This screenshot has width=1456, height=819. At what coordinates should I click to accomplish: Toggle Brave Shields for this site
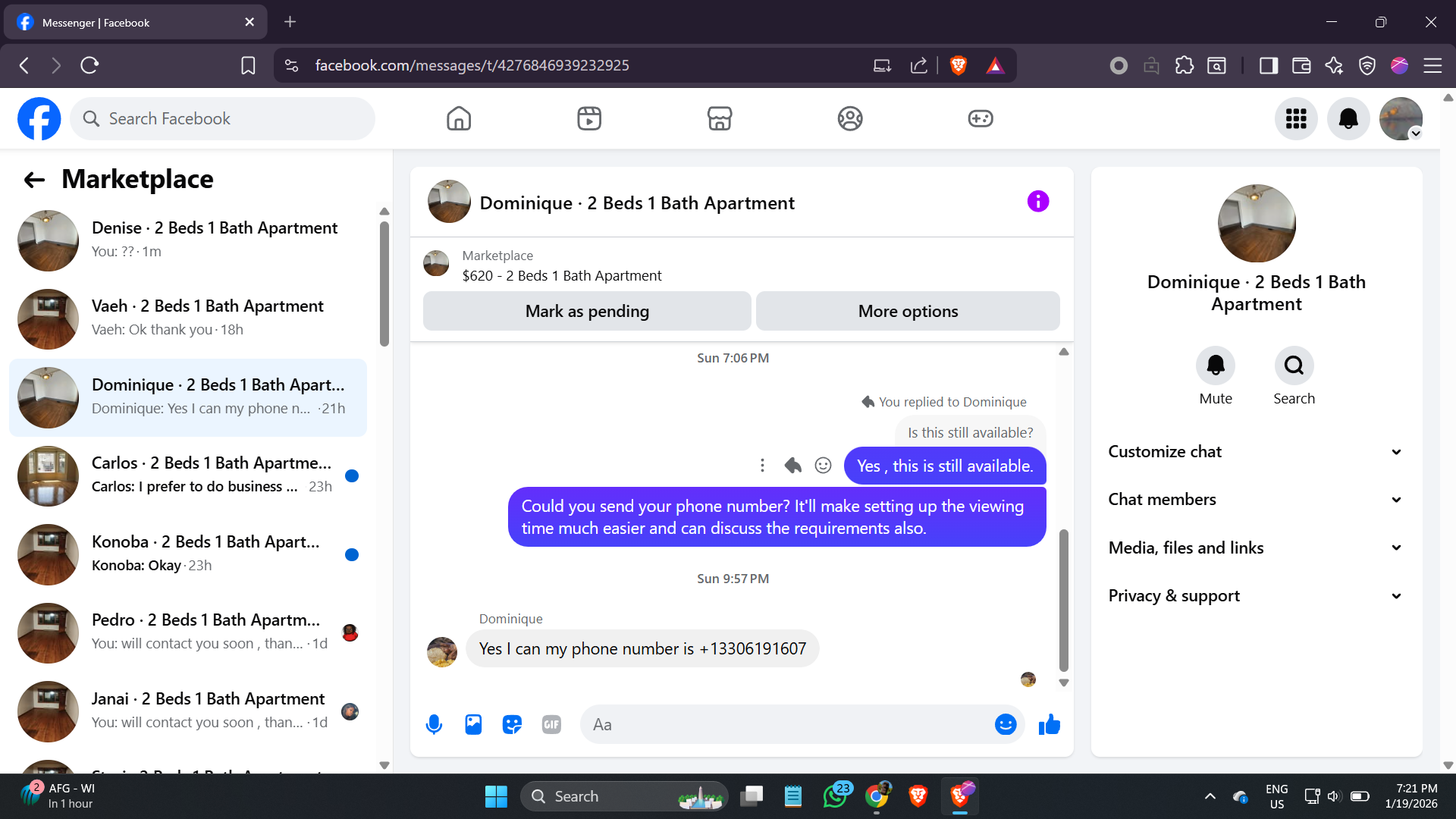pyautogui.click(x=958, y=66)
